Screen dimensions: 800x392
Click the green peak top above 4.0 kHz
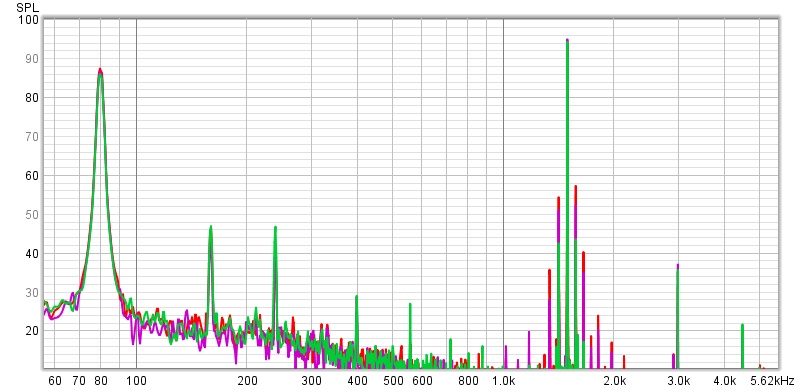[742, 325]
